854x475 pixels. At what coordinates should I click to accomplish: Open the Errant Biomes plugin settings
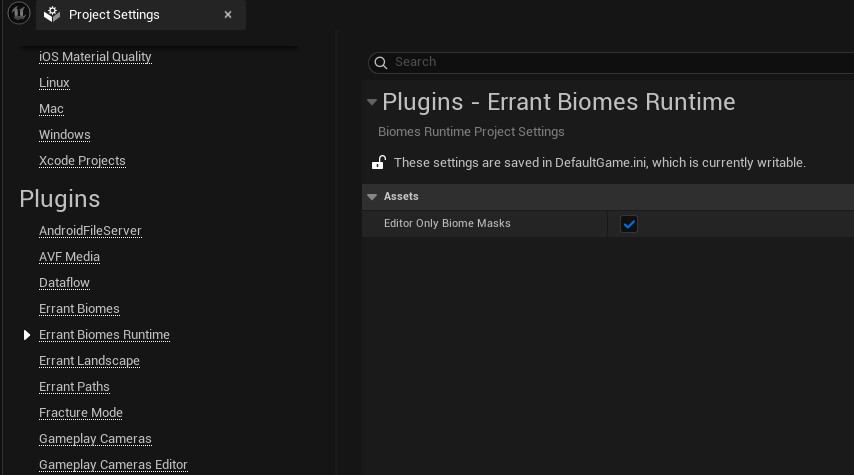(79, 309)
